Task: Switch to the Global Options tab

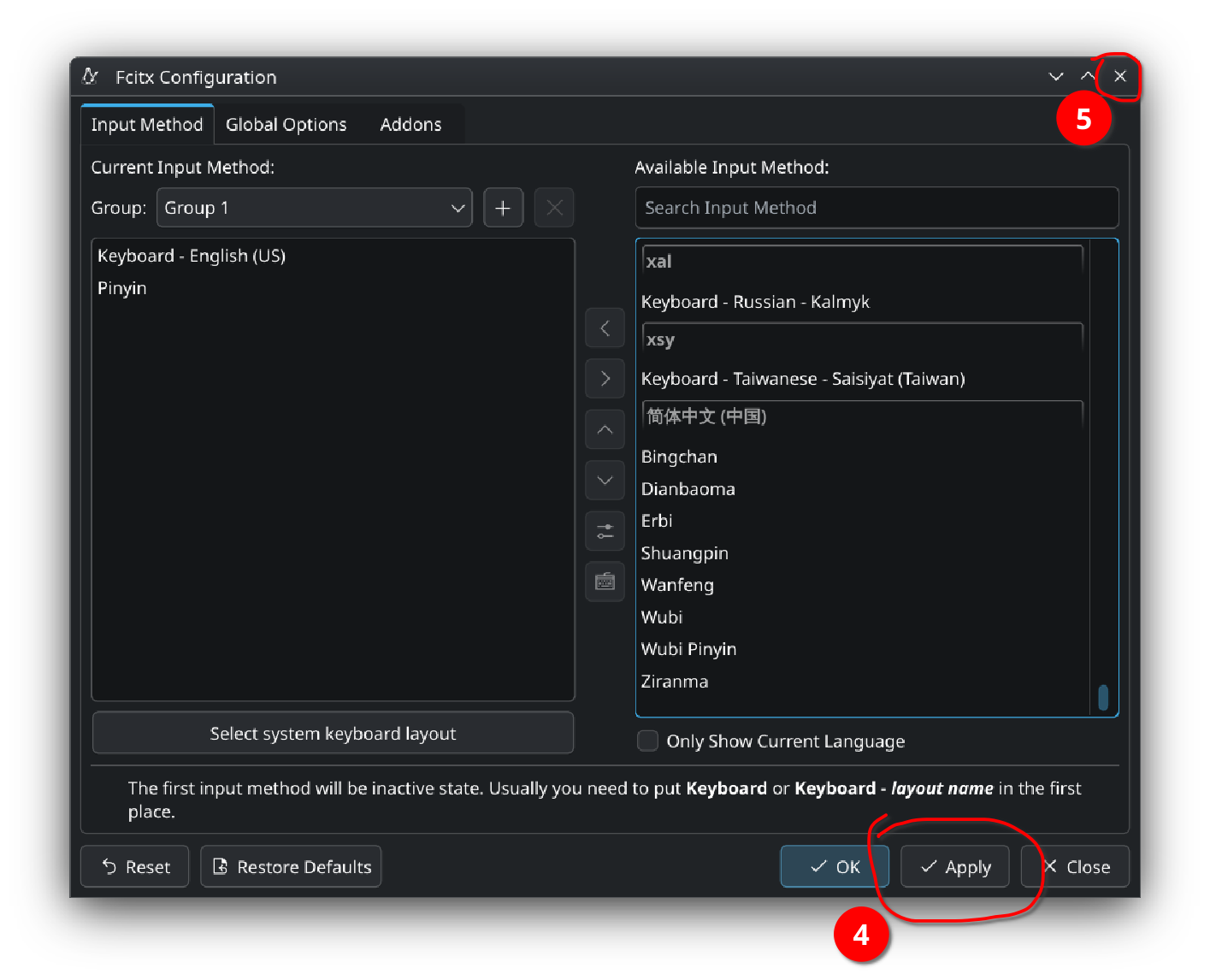Action: click(286, 125)
